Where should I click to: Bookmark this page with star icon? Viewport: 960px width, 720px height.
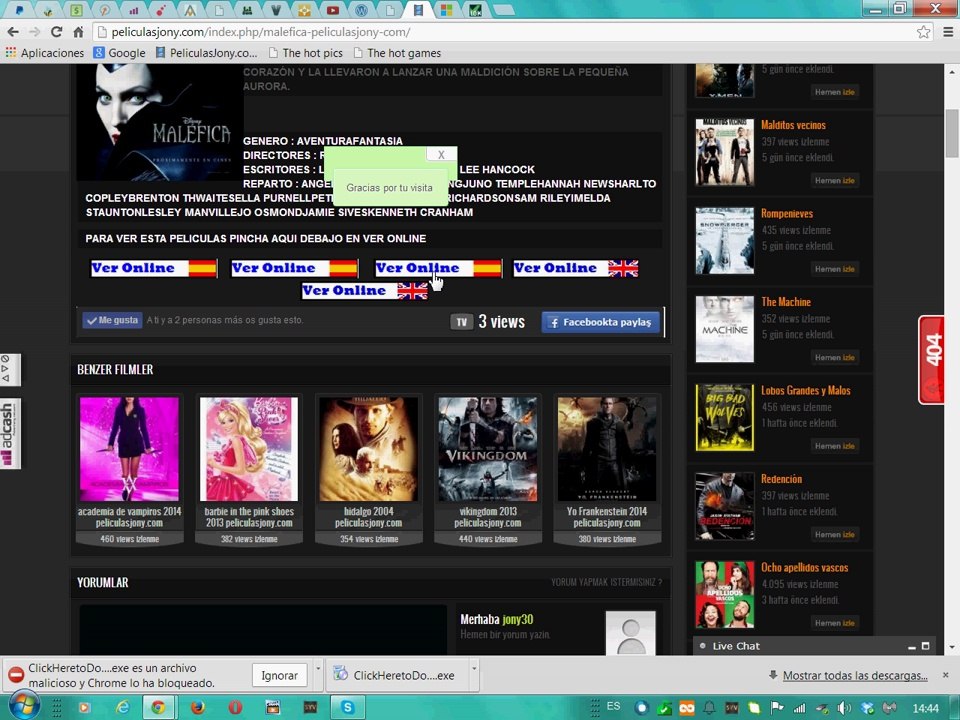point(923,32)
